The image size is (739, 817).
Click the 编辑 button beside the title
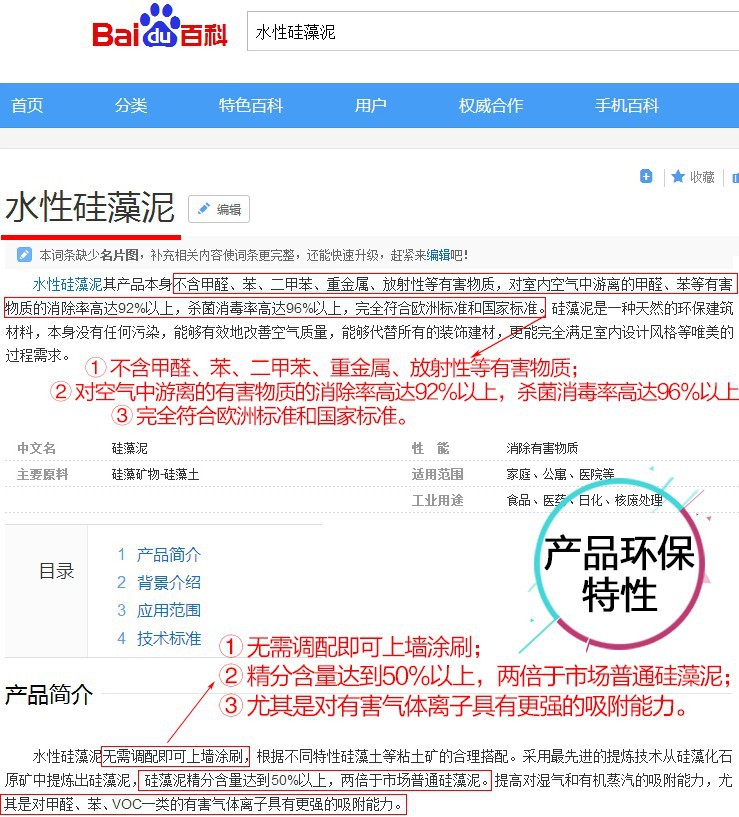click(x=219, y=209)
